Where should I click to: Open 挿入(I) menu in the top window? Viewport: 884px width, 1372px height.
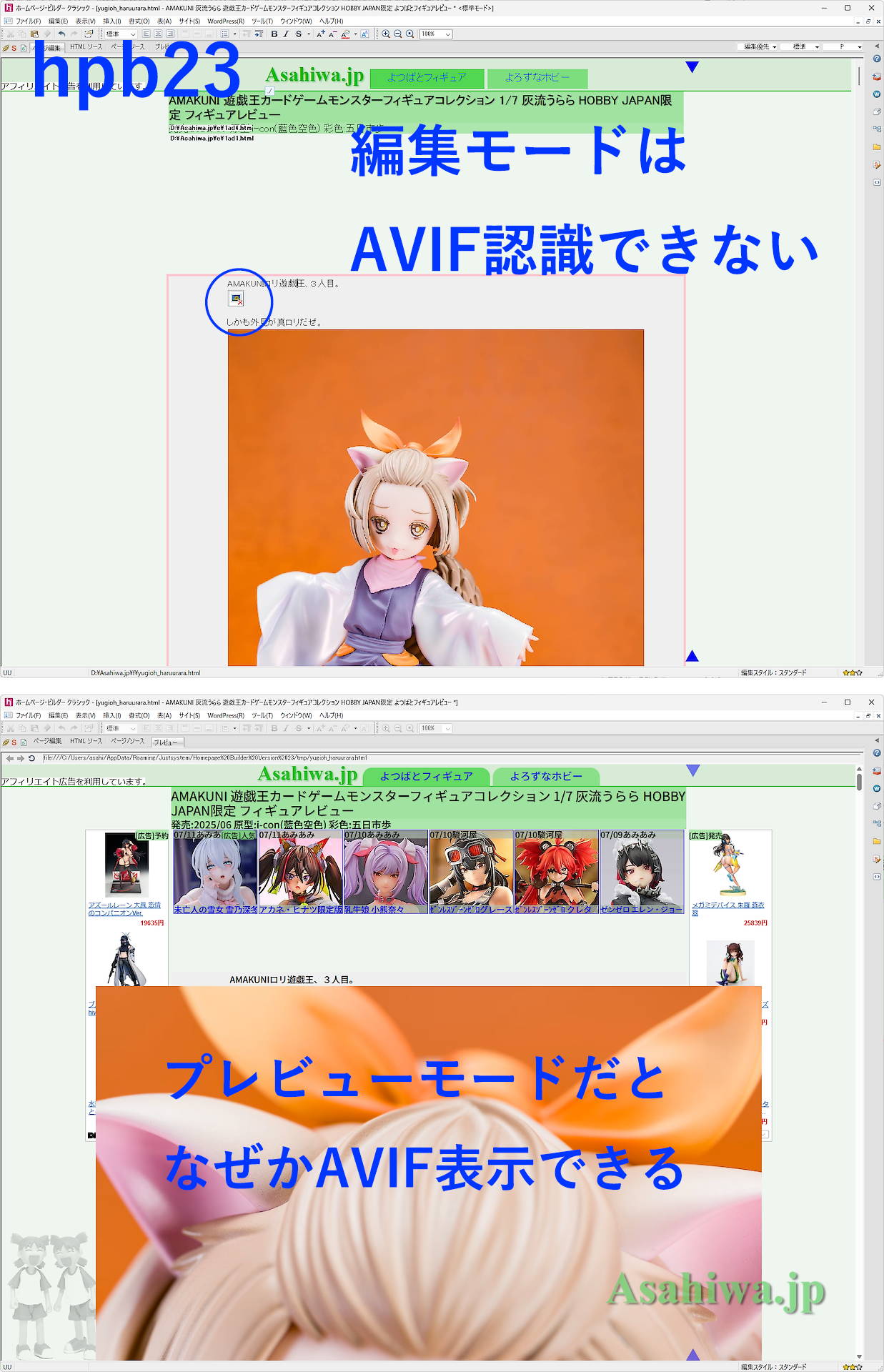click(x=112, y=21)
